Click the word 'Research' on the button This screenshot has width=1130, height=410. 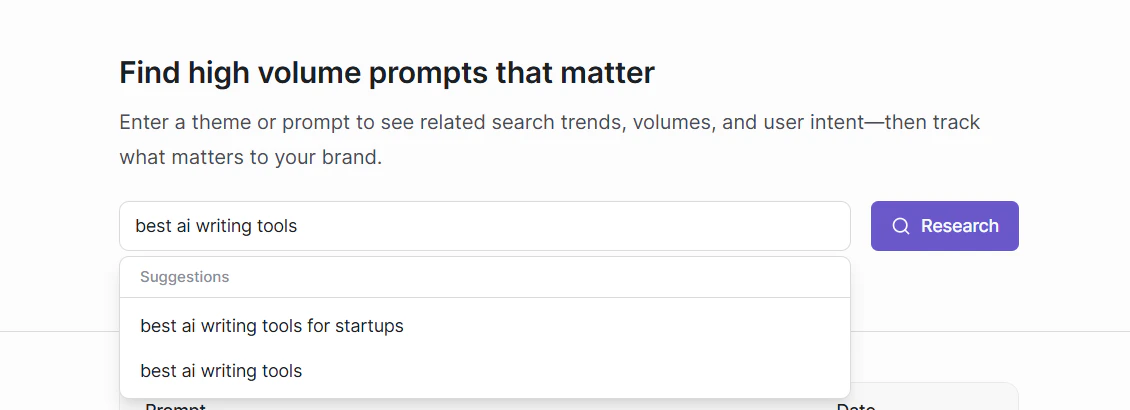[x=960, y=226]
